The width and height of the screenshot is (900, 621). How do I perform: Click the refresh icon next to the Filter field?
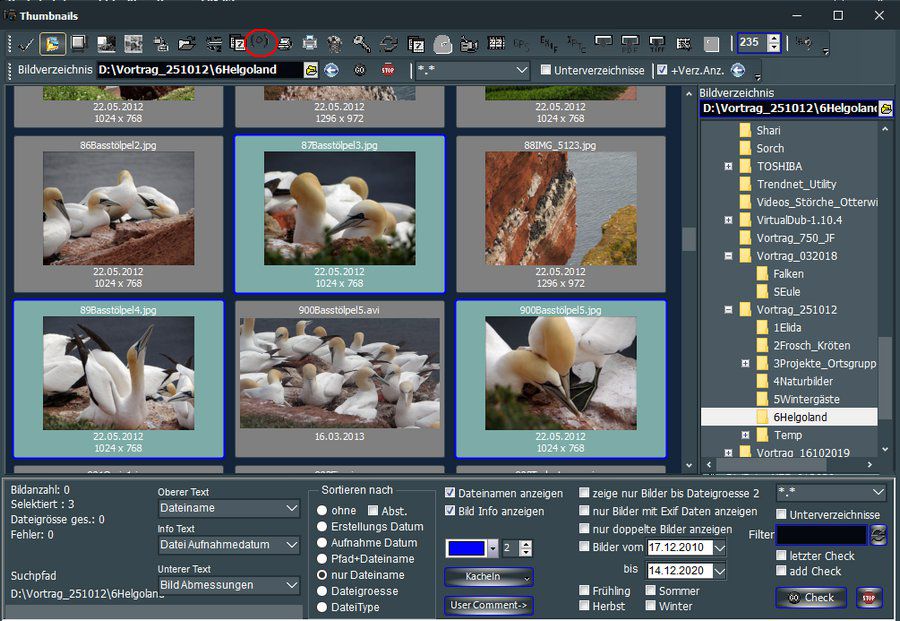878,535
